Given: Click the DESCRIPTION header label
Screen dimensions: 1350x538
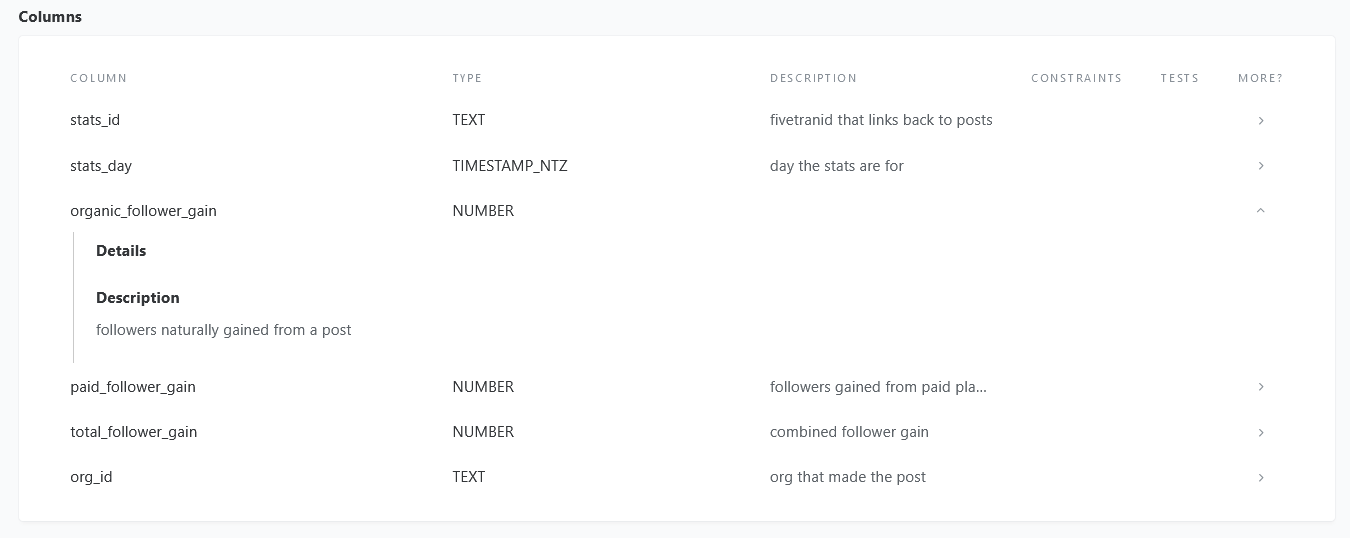Looking at the screenshot, I should click(813, 78).
